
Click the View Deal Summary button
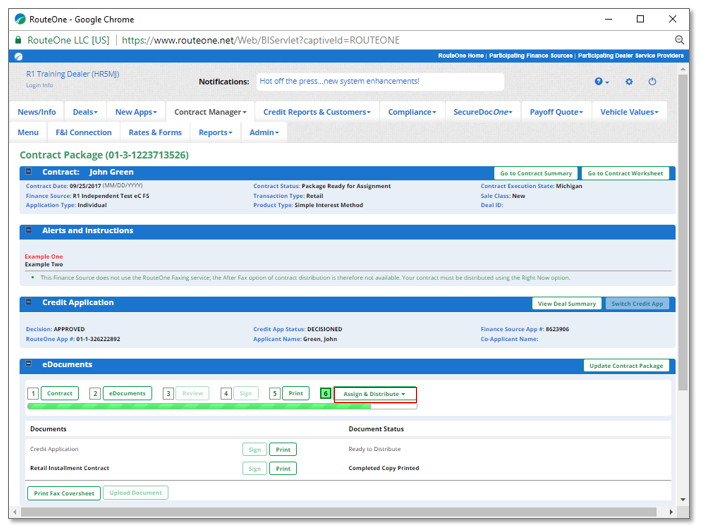point(567,303)
